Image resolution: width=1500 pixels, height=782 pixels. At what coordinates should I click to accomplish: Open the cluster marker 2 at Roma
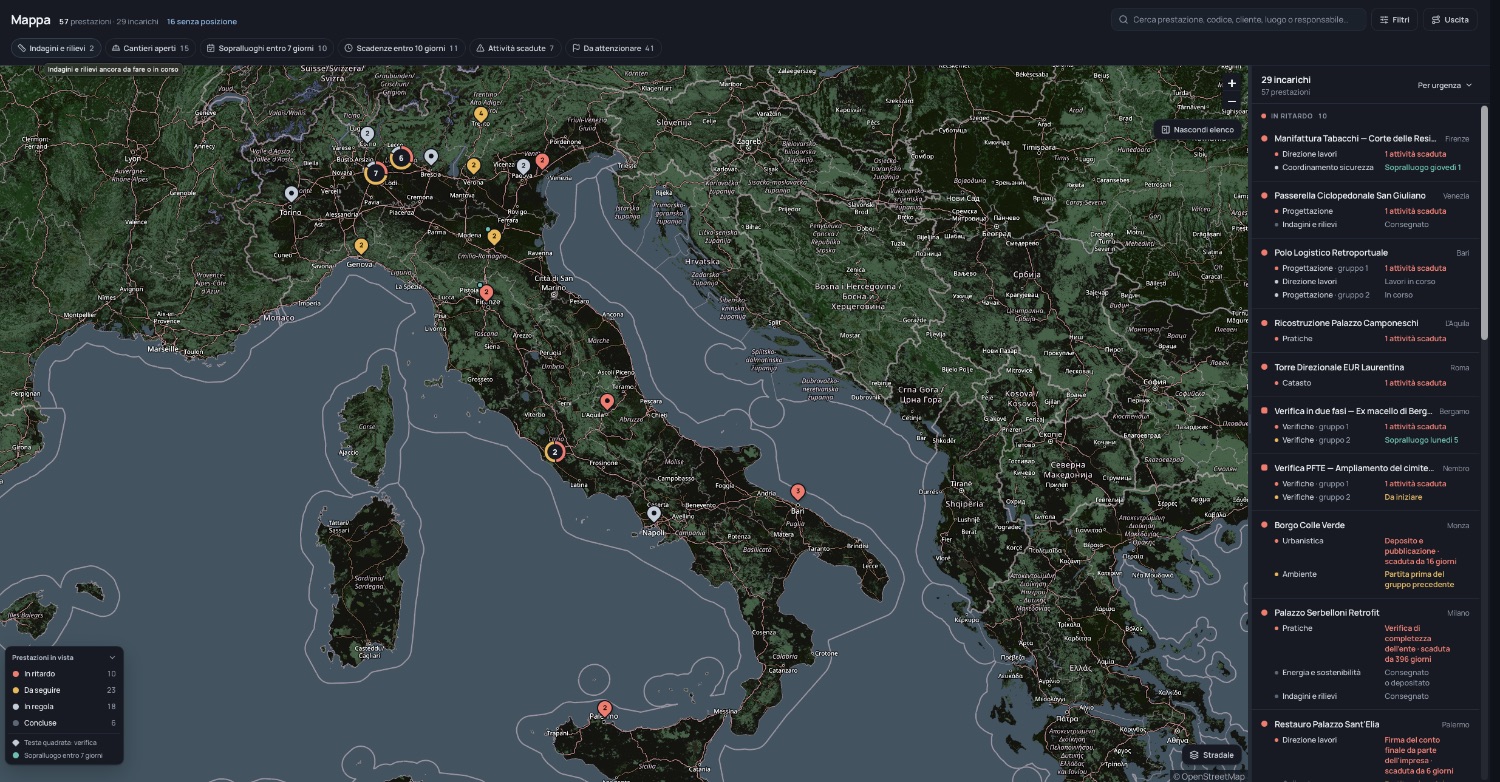[555, 452]
